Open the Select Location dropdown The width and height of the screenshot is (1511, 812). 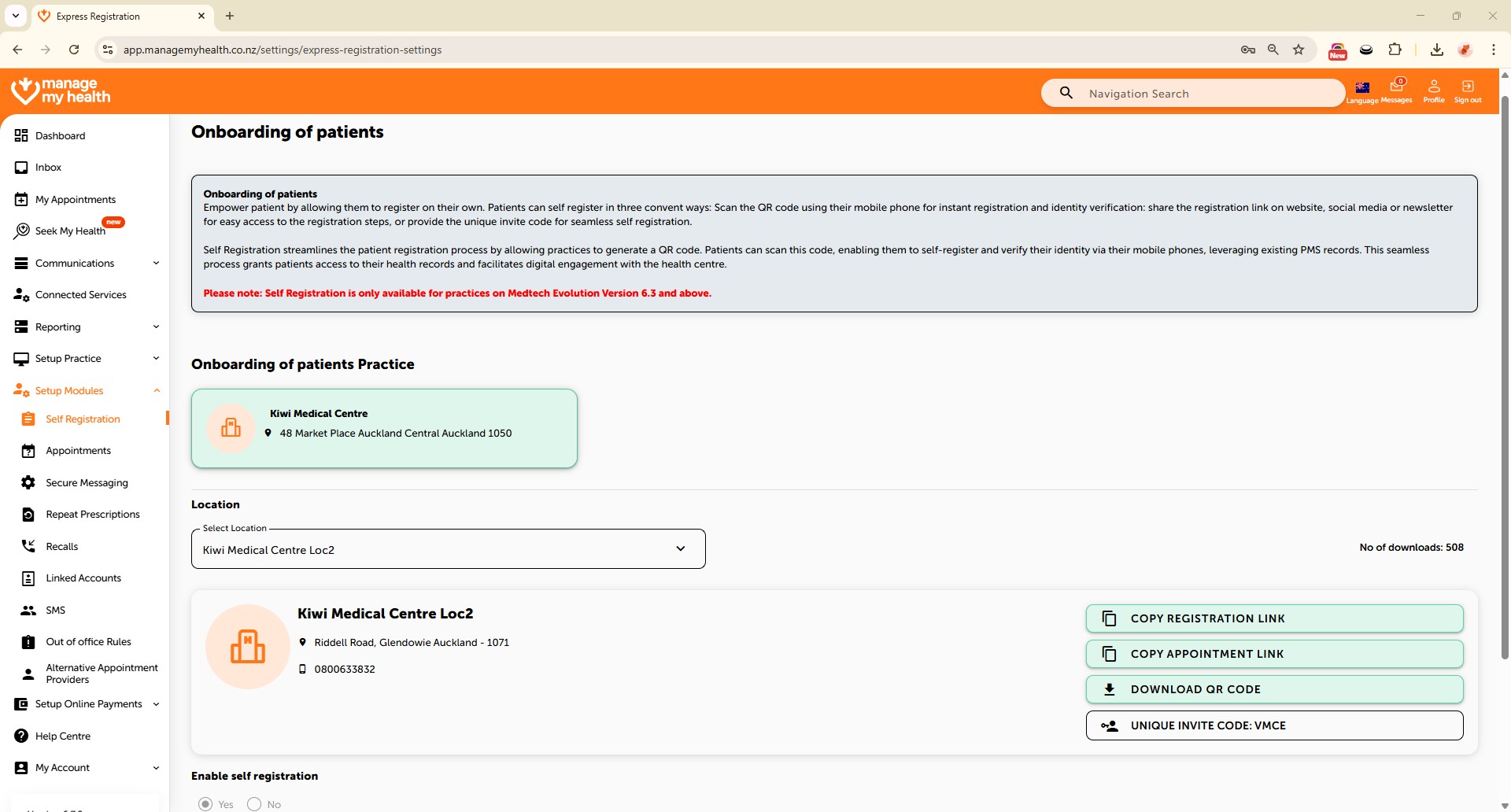448,549
